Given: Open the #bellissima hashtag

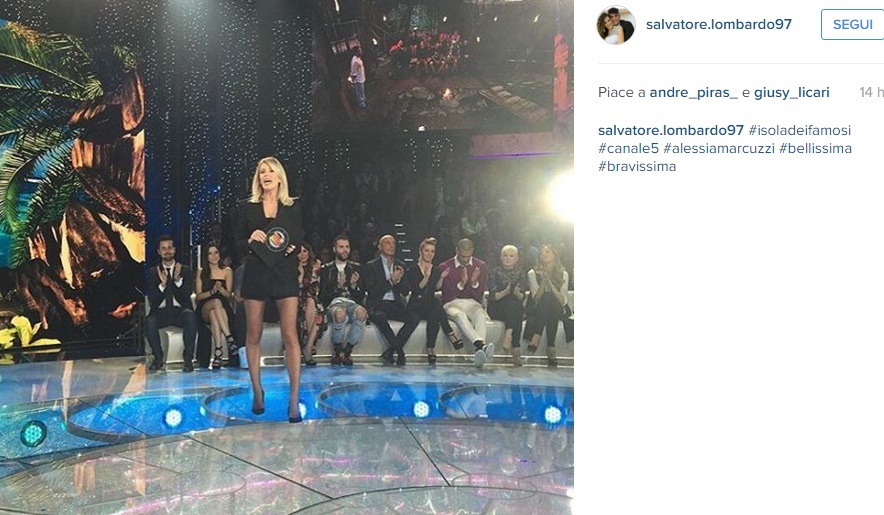Looking at the screenshot, I should tap(815, 148).
